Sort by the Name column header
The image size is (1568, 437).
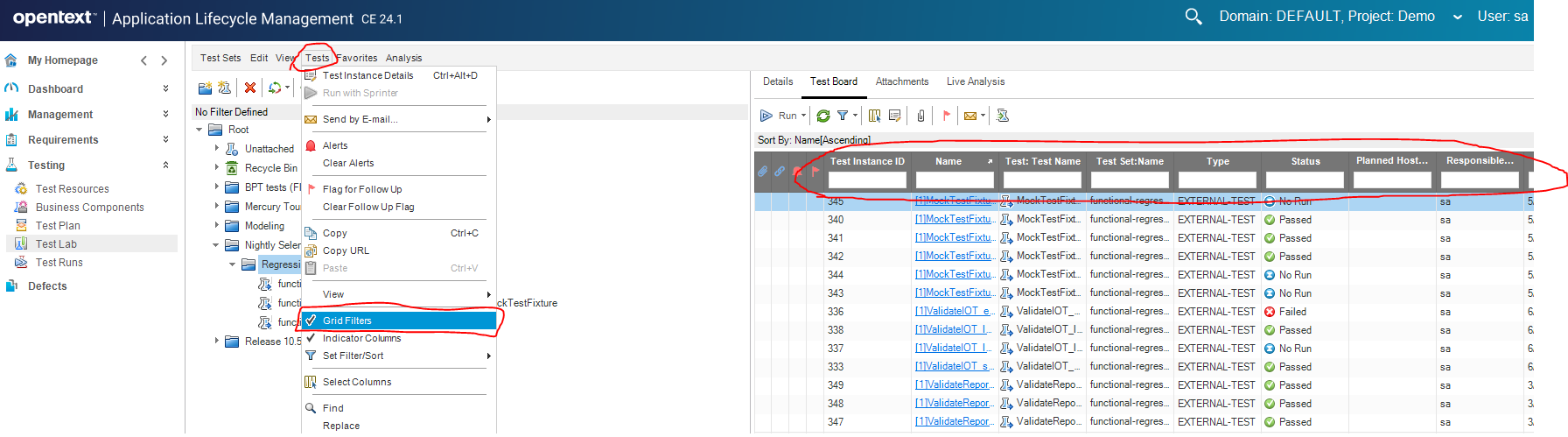pos(948,161)
